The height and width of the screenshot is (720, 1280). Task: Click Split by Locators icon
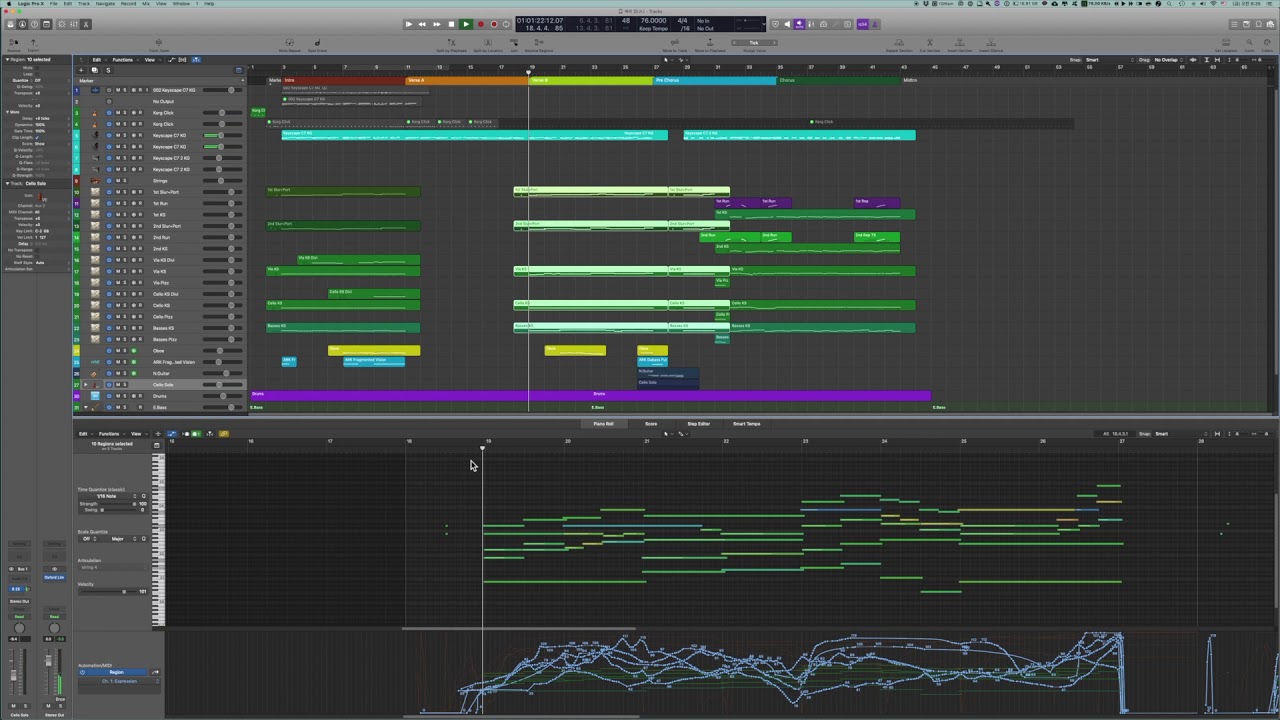[488, 45]
